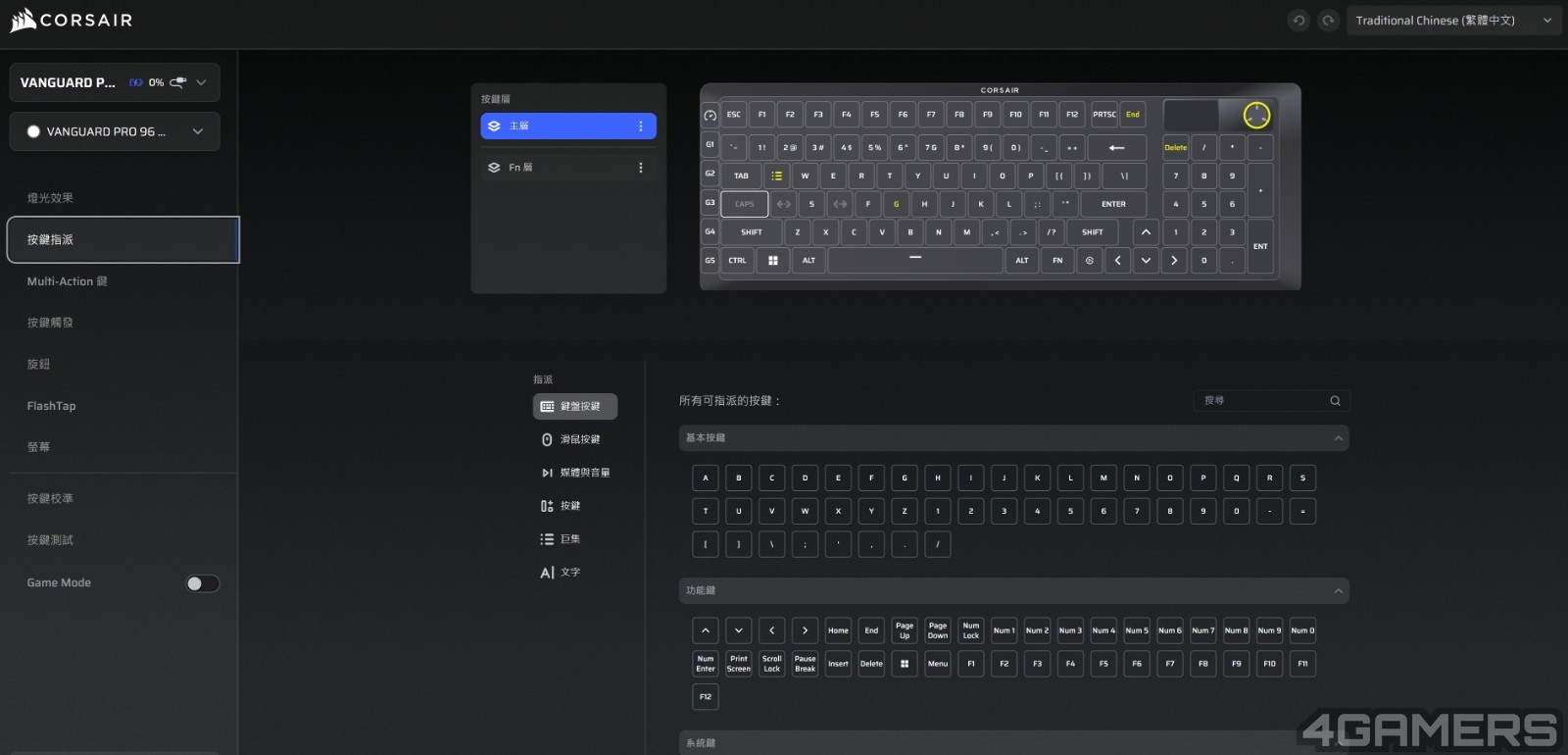Open the Traditional Chinese language dropdown
1568x755 pixels.
1453,21
